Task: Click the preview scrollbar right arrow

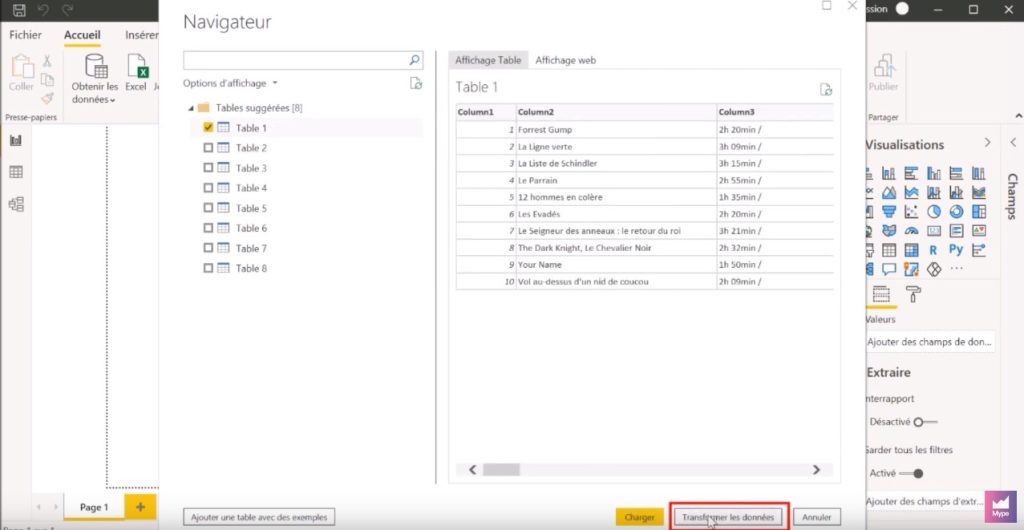Action: point(816,469)
